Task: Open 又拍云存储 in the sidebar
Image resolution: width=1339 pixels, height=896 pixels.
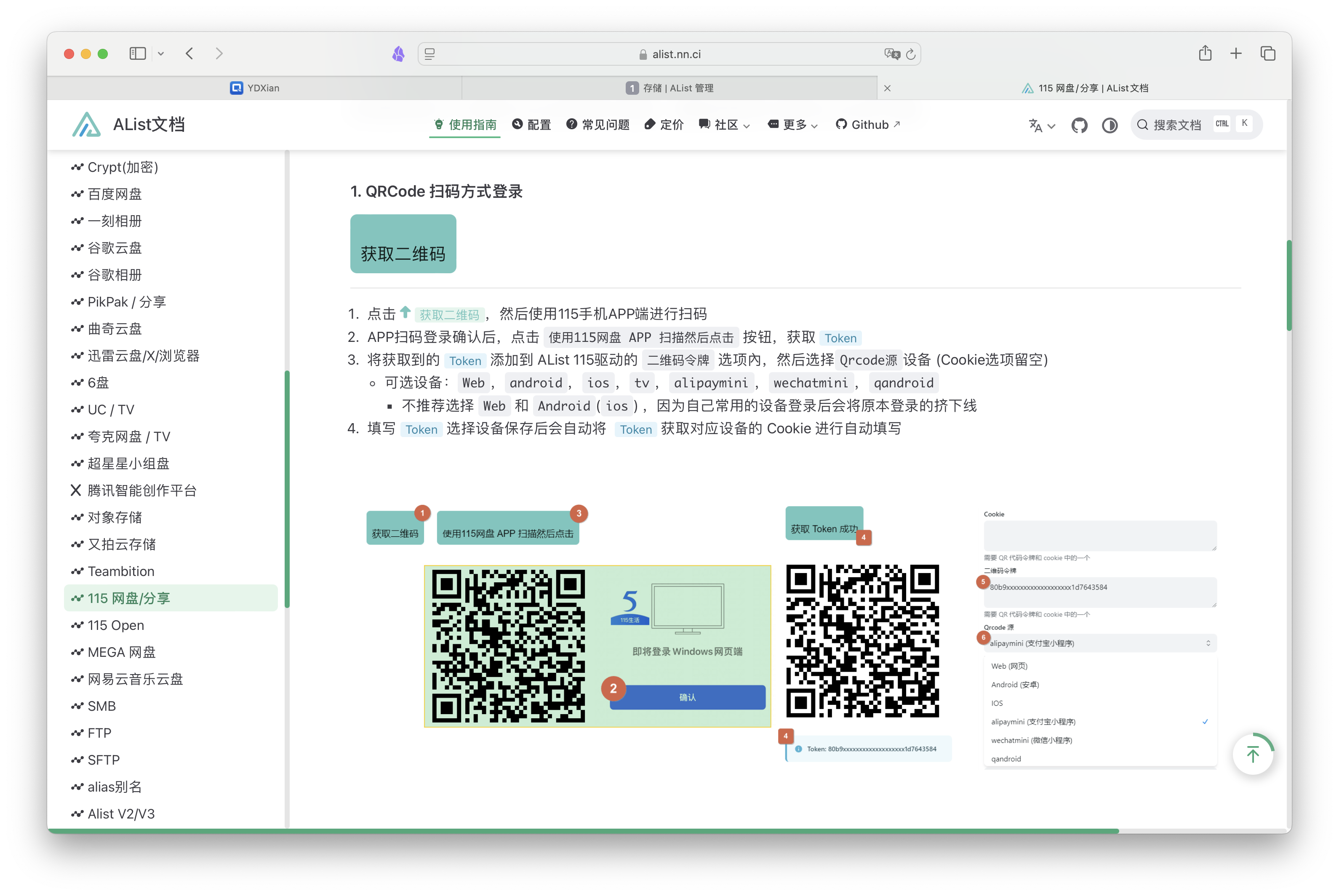Action: pyautogui.click(x=170, y=544)
